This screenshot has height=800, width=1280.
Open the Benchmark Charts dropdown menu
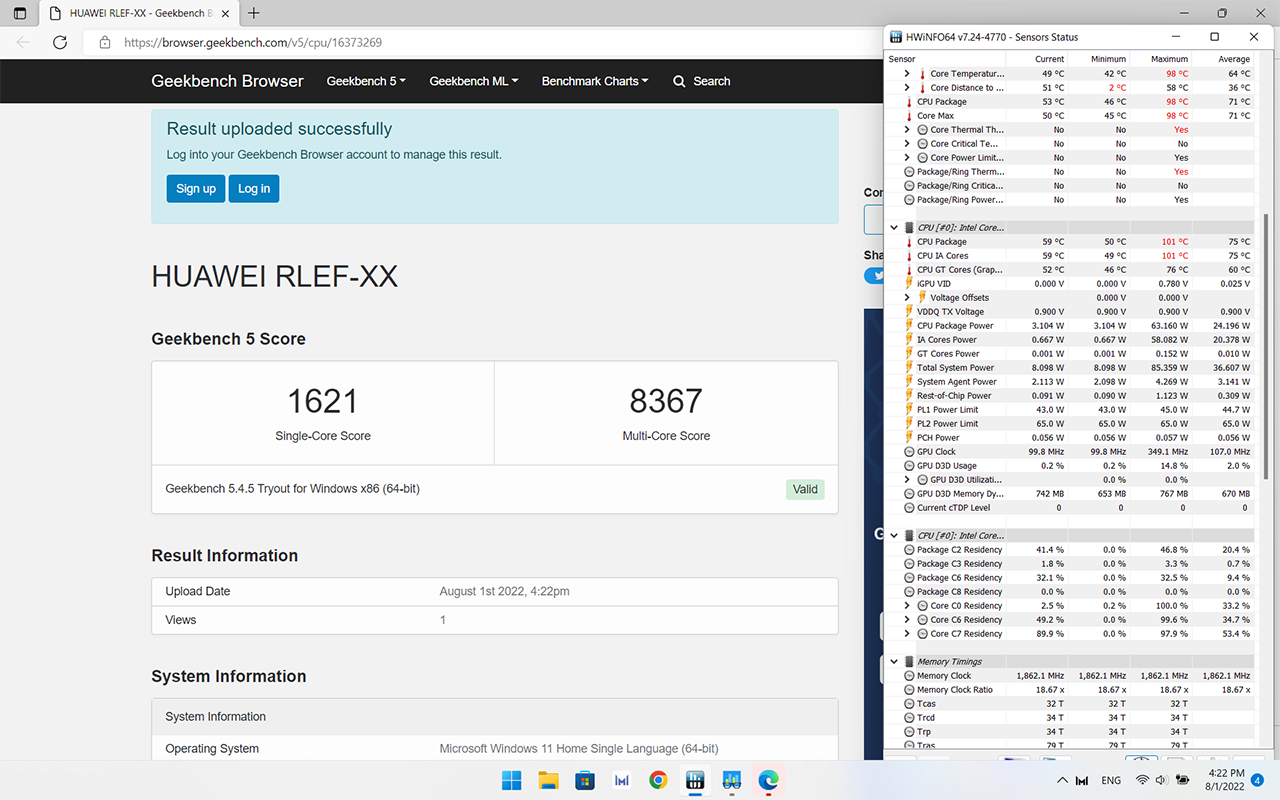(595, 81)
